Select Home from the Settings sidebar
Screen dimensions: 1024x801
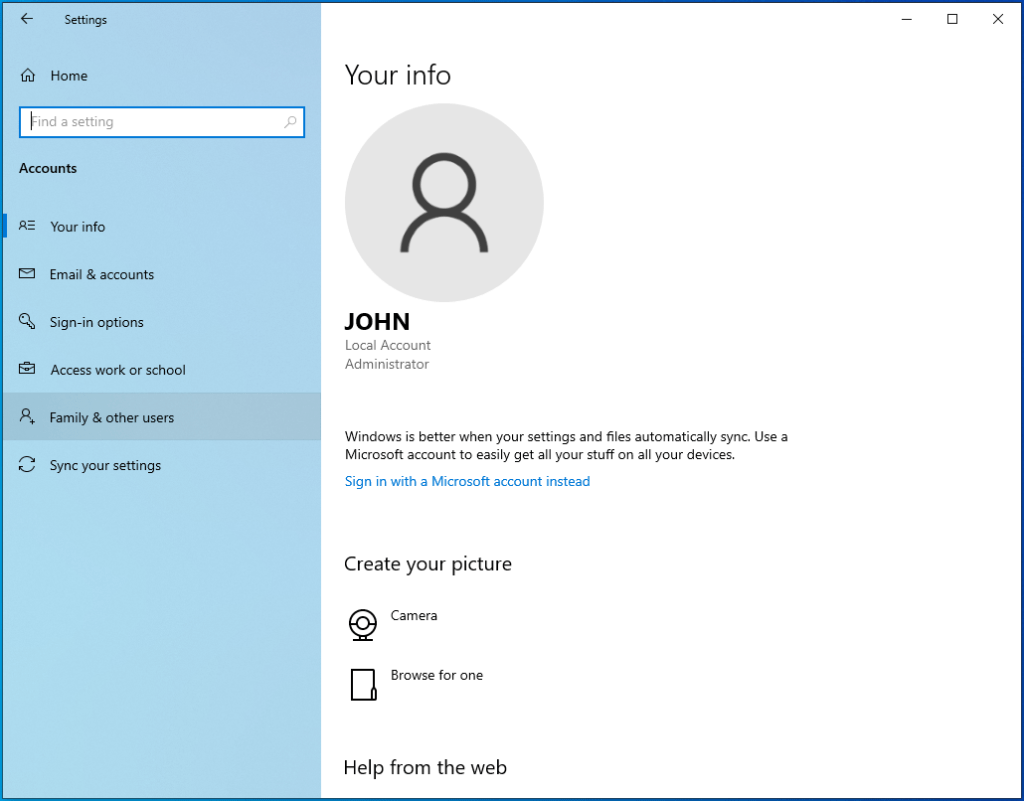pos(69,75)
